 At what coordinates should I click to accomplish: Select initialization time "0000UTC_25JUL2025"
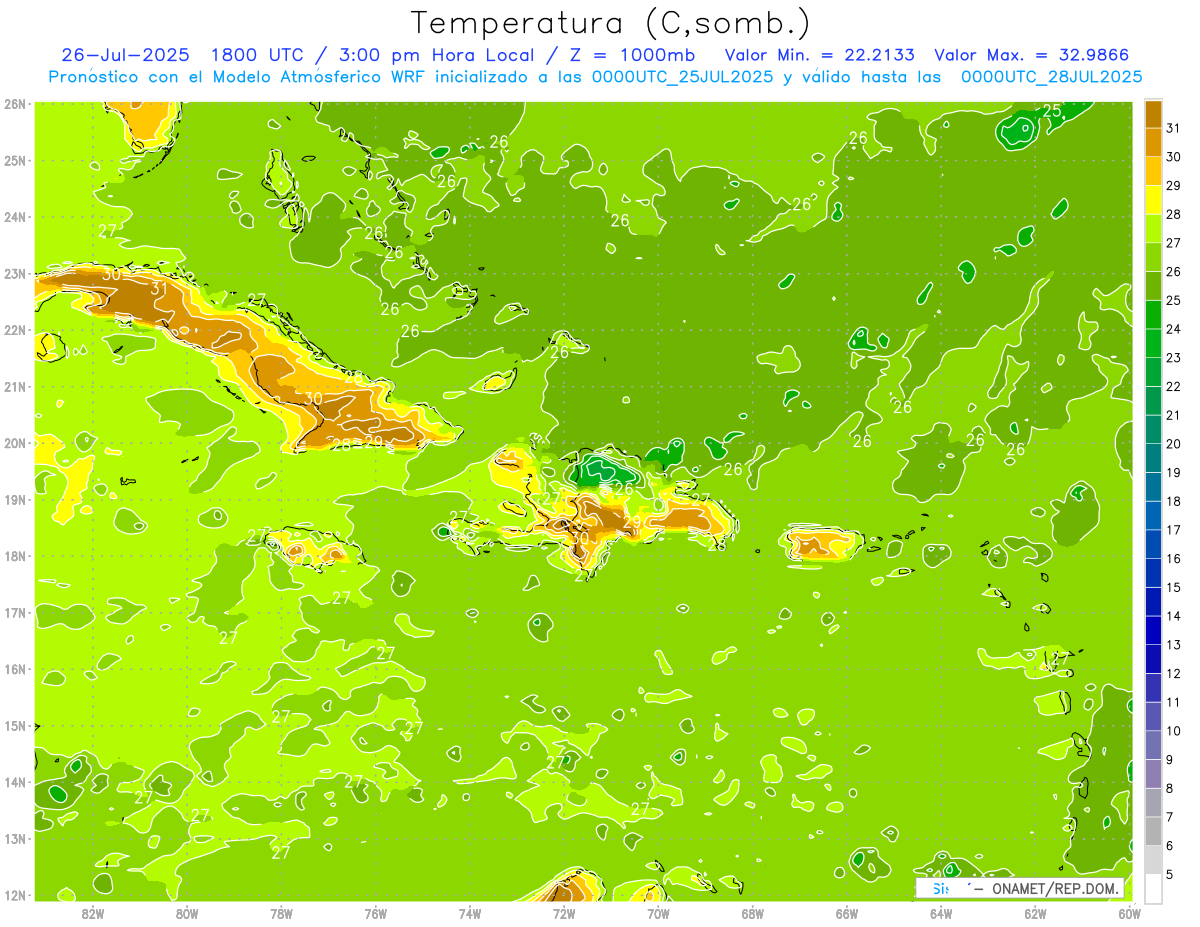click(x=682, y=76)
